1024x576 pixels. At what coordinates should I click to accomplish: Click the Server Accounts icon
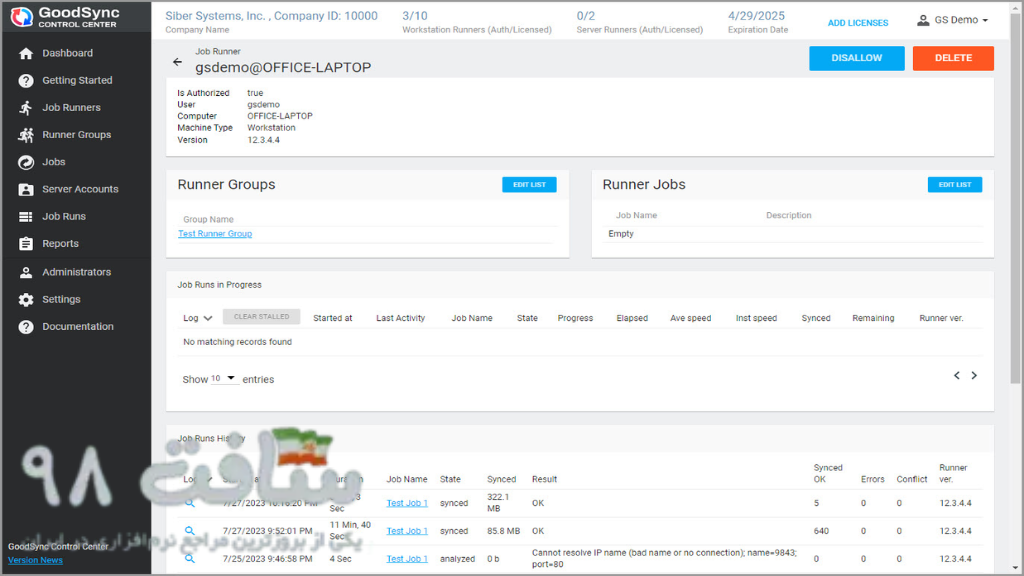click(26, 189)
